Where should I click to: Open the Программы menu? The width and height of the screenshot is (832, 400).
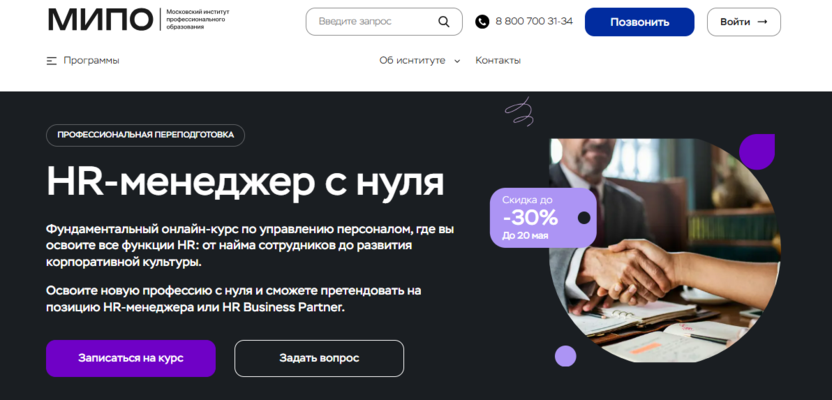(91, 60)
